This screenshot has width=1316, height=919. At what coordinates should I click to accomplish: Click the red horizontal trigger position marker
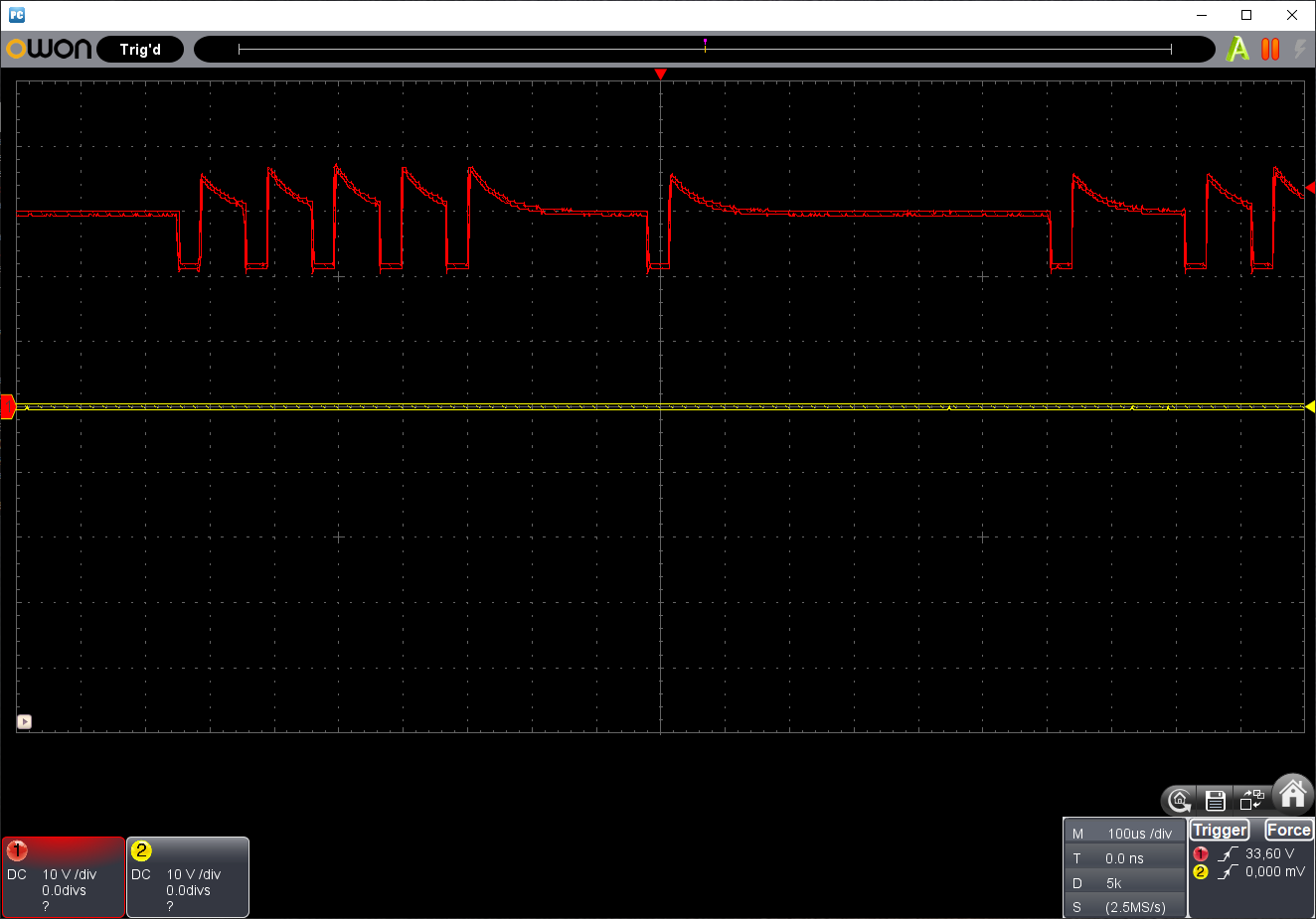pyautogui.click(x=660, y=75)
